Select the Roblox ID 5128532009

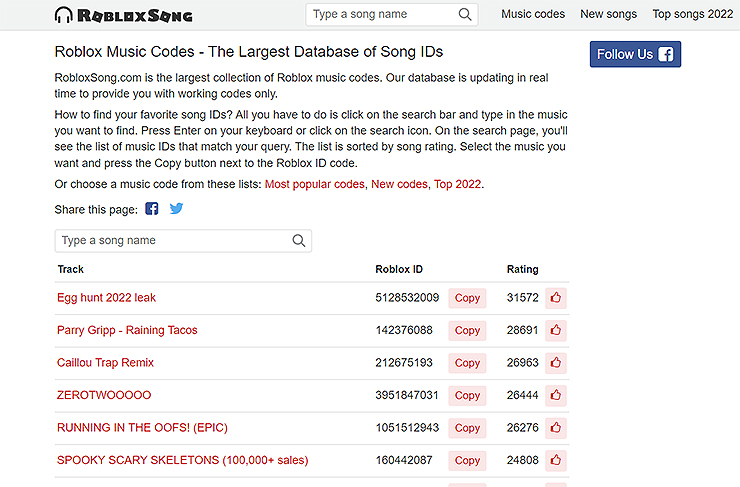[407, 298]
